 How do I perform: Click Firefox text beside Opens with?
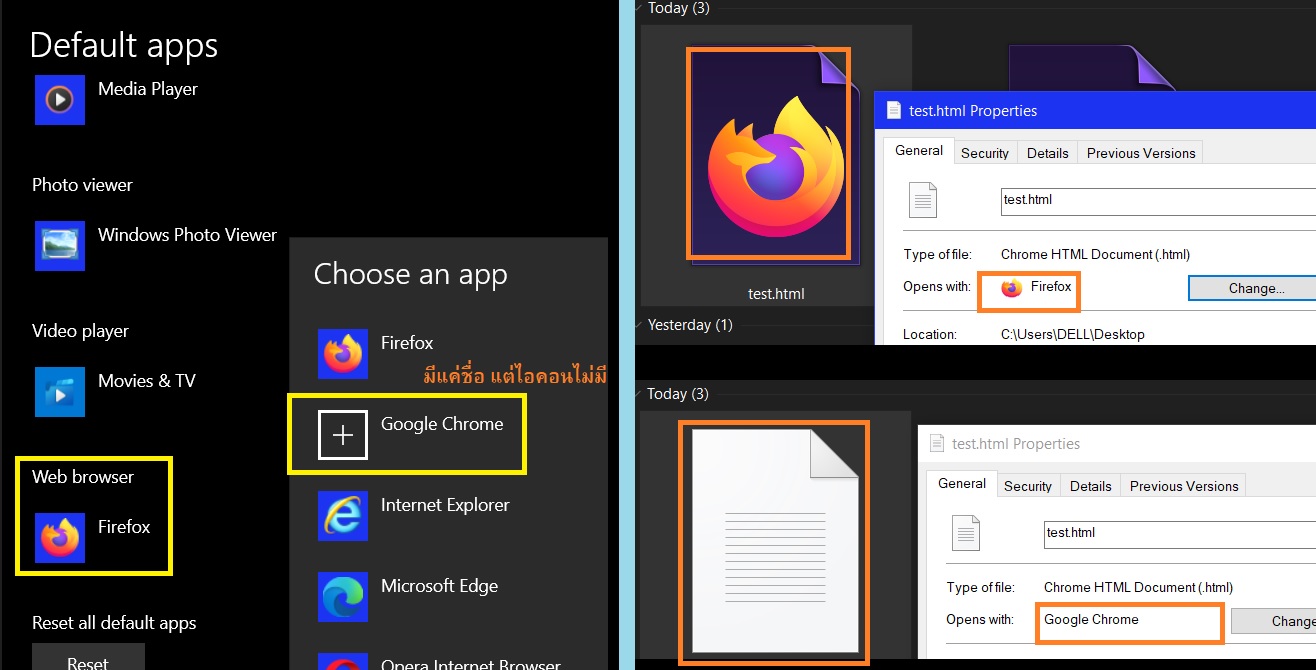pyautogui.click(x=1051, y=287)
